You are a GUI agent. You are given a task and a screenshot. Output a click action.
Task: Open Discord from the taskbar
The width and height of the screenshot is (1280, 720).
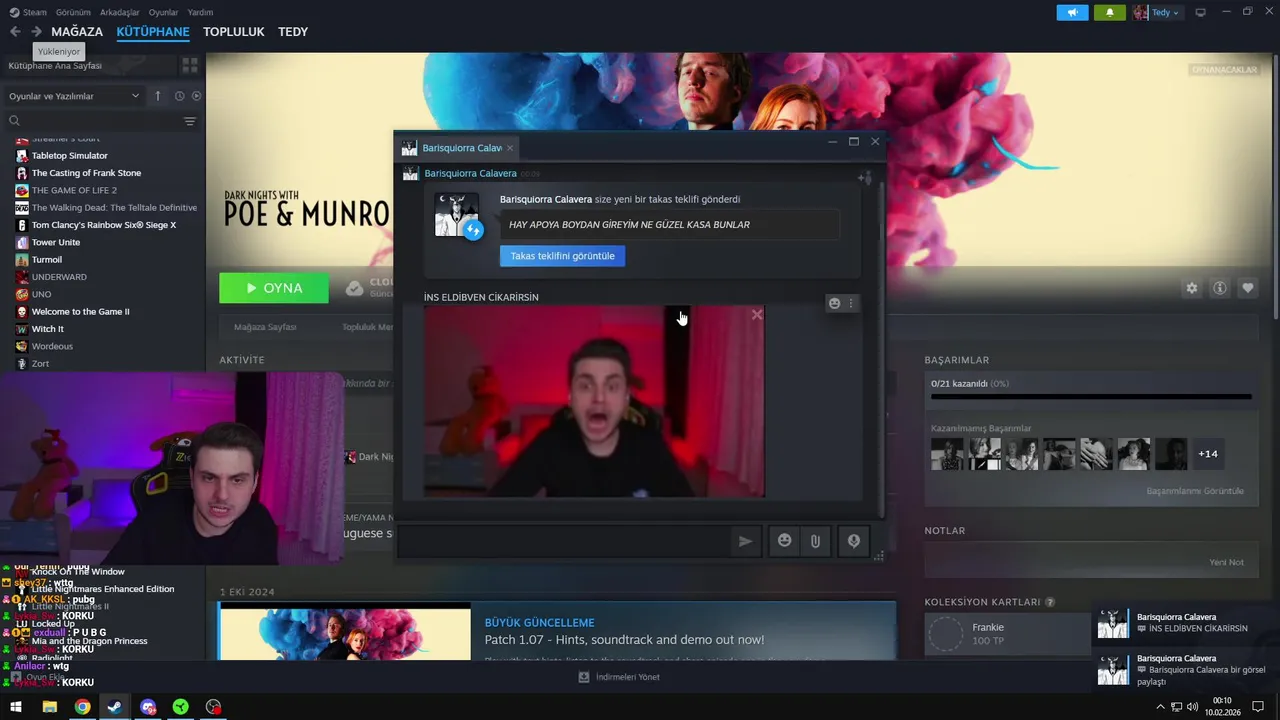pos(148,707)
